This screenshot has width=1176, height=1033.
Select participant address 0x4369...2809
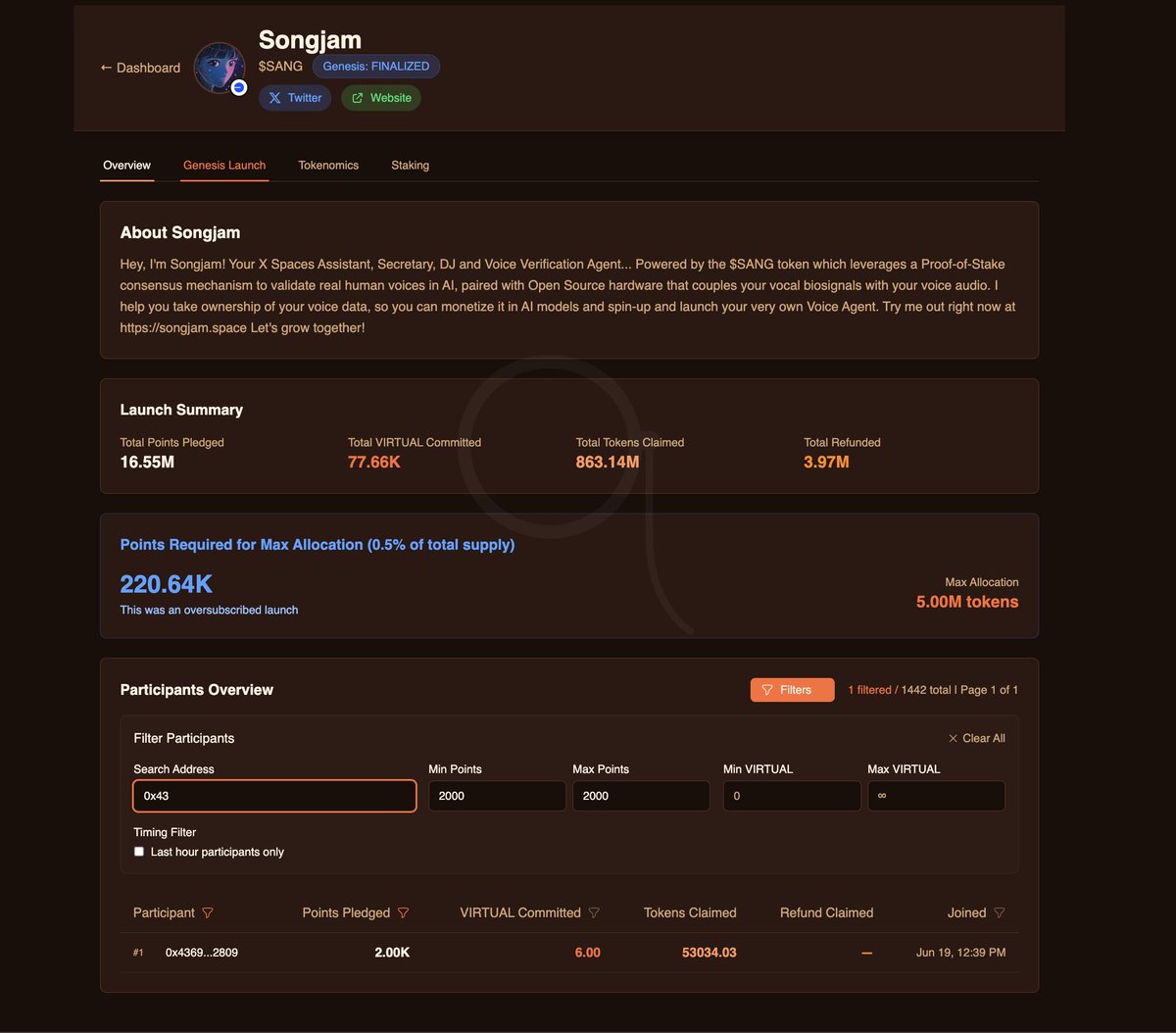[202, 953]
